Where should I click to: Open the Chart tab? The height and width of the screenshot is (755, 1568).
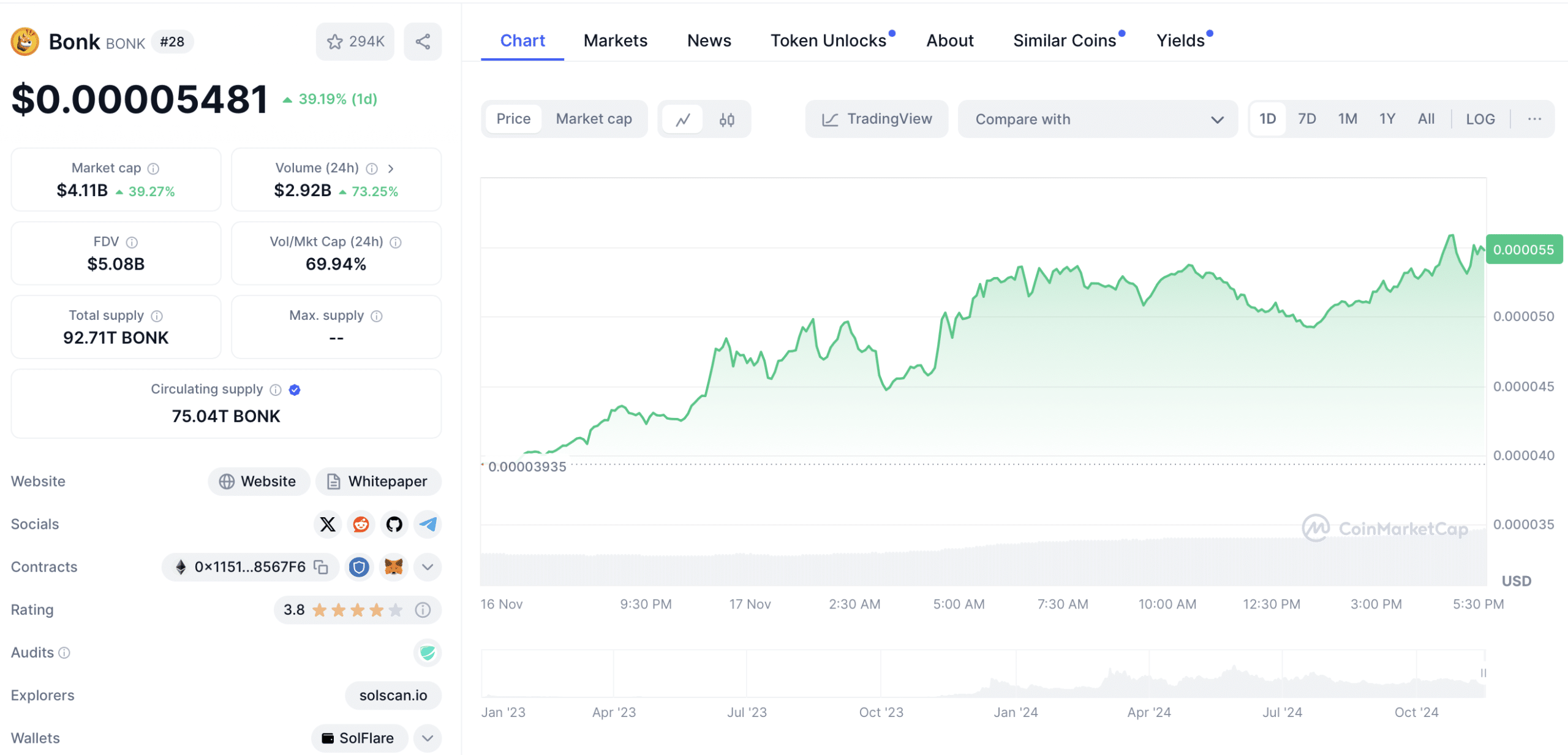[522, 40]
